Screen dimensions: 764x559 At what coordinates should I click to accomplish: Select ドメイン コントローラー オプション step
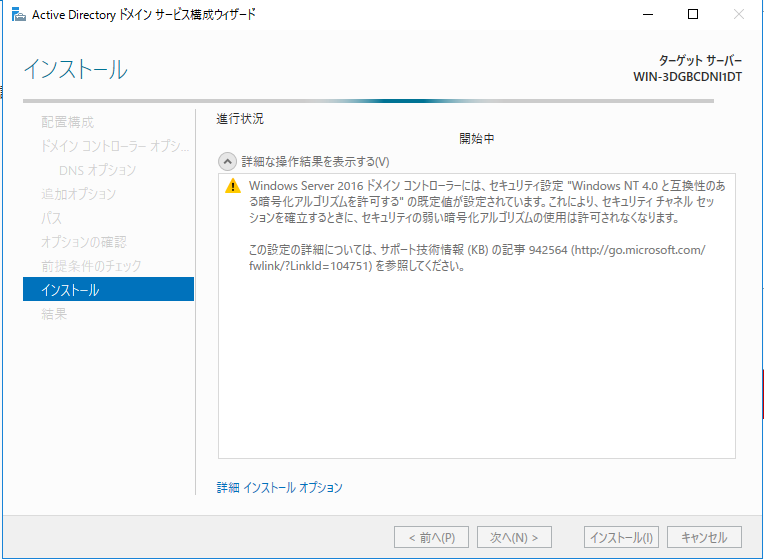pyautogui.click(x=115, y=146)
